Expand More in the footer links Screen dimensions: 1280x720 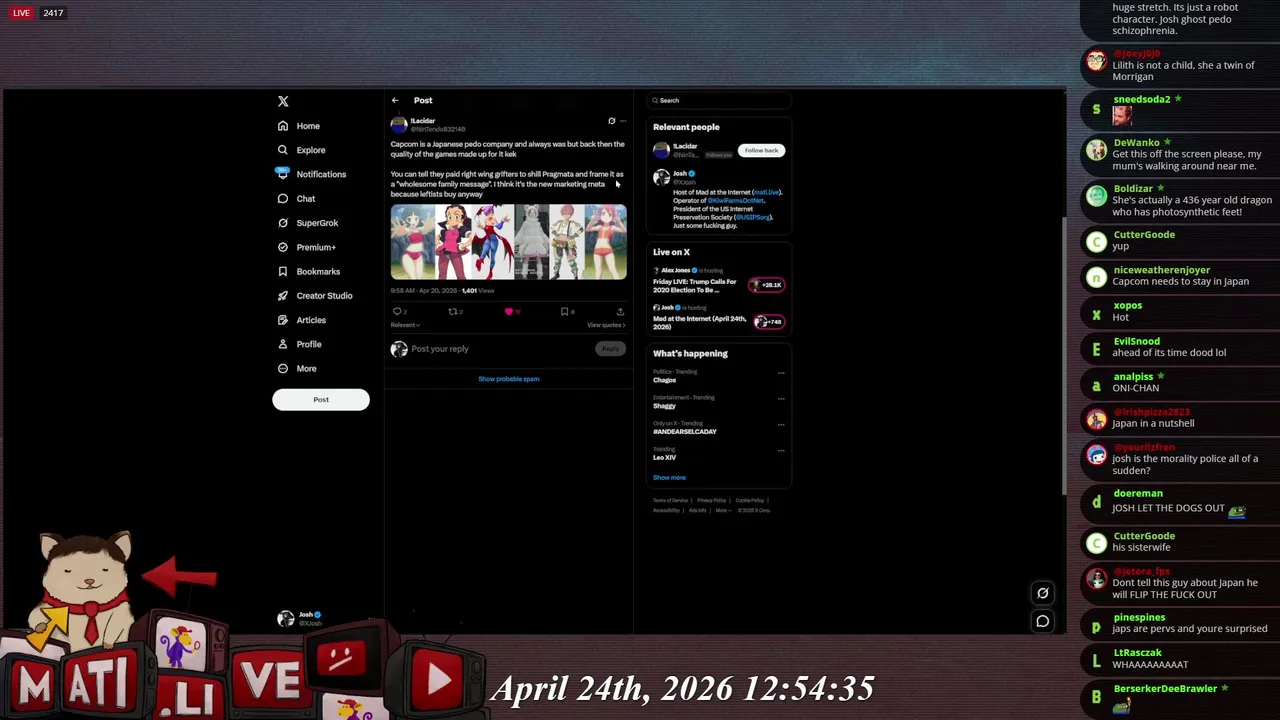tap(722, 510)
